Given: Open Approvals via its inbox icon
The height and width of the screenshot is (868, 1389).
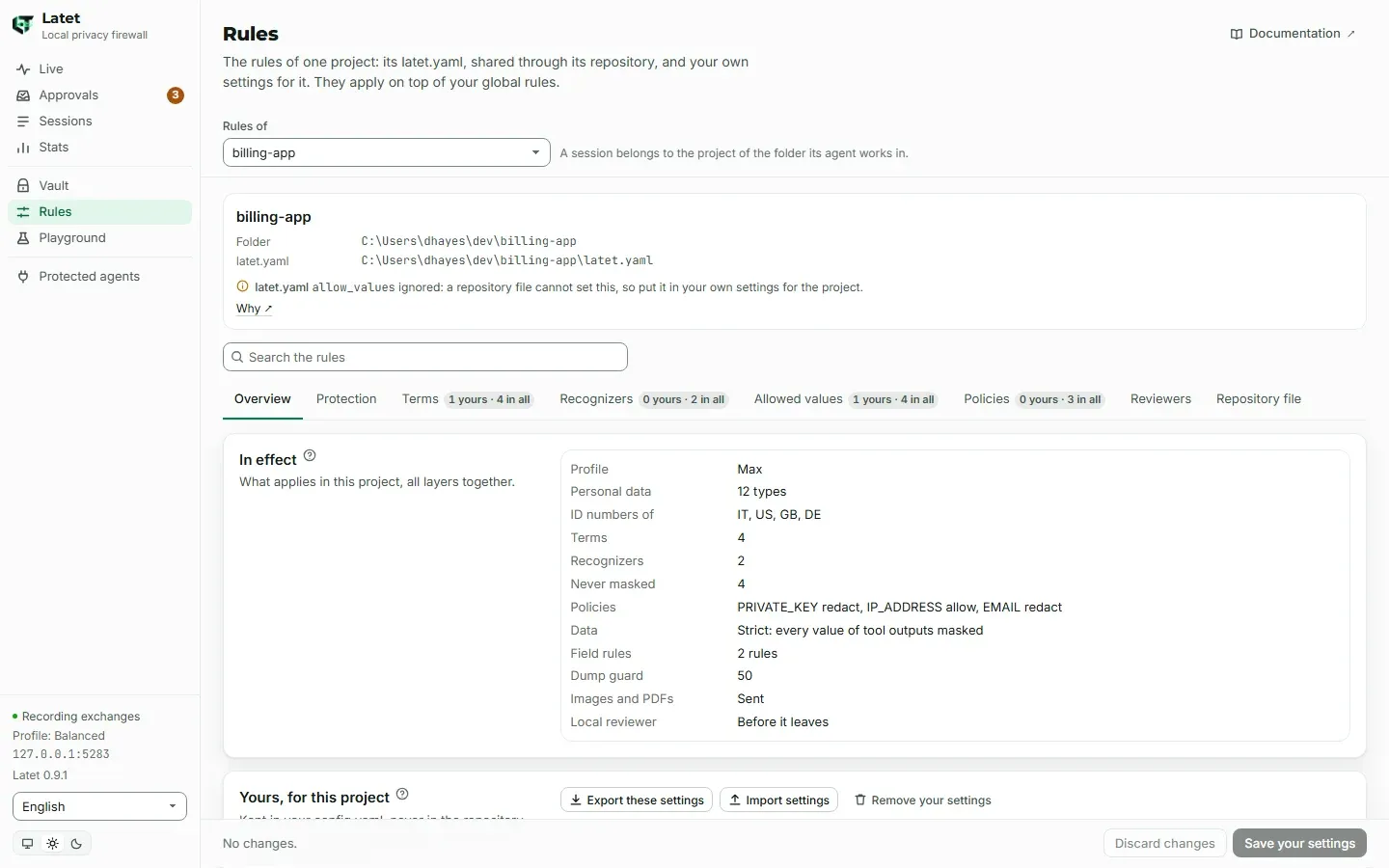Looking at the screenshot, I should (23, 95).
